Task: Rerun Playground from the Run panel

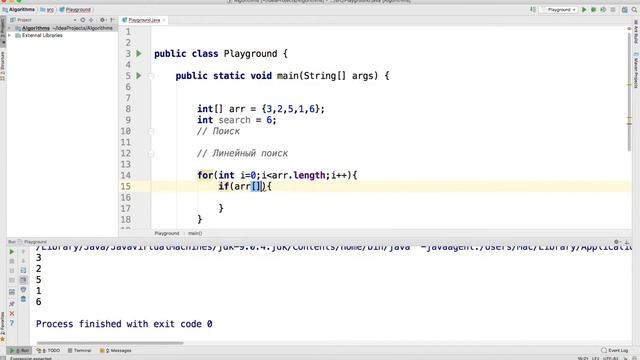Action: [x=12, y=251]
